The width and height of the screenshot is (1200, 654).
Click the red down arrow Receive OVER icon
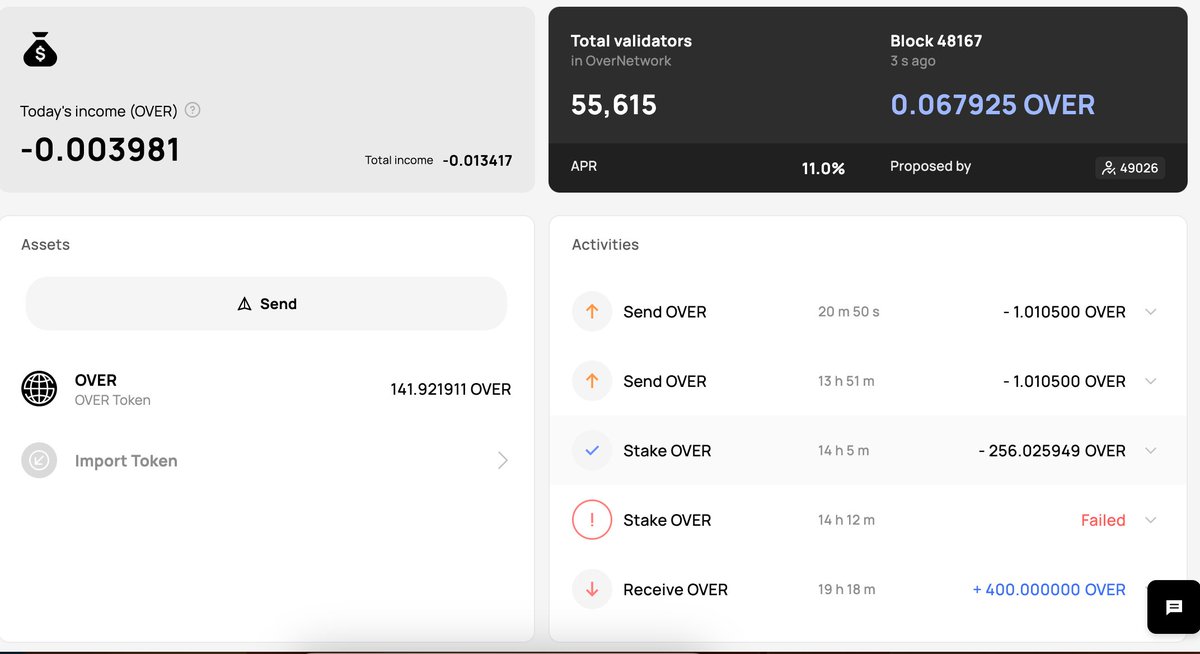pyautogui.click(x=592, y=590)
